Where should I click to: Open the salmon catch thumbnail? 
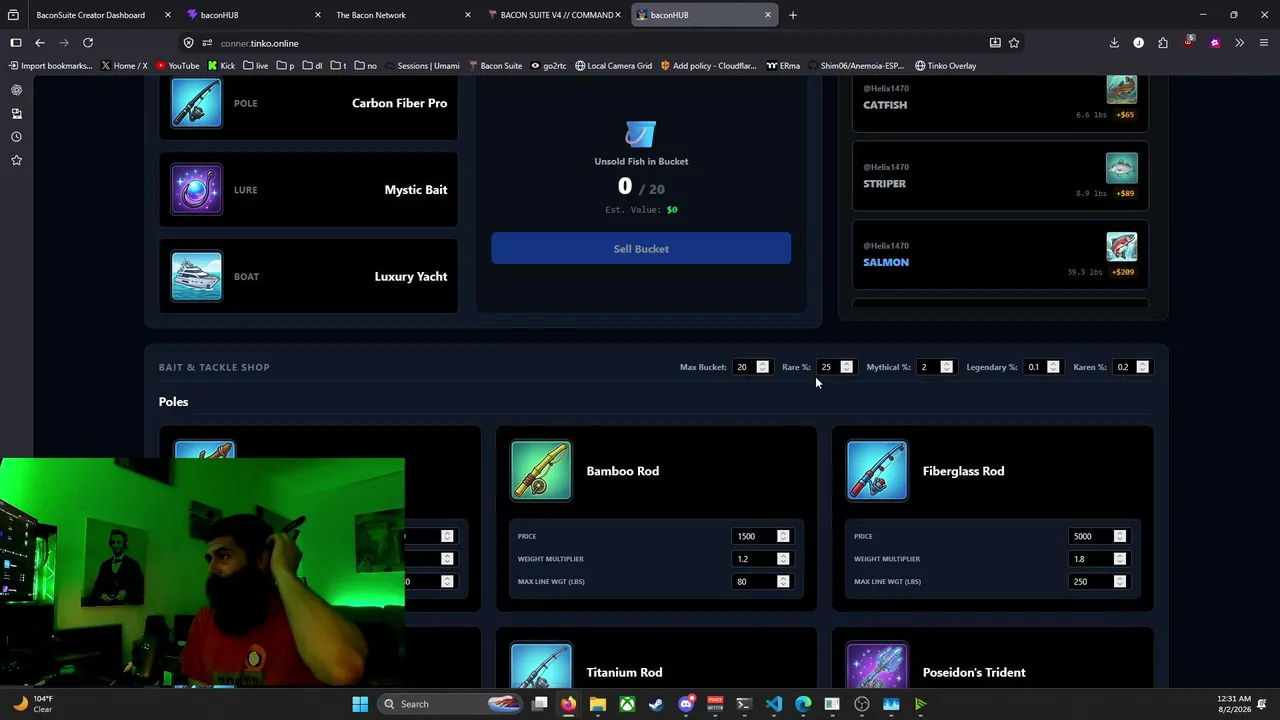(x=1122, y=246)
